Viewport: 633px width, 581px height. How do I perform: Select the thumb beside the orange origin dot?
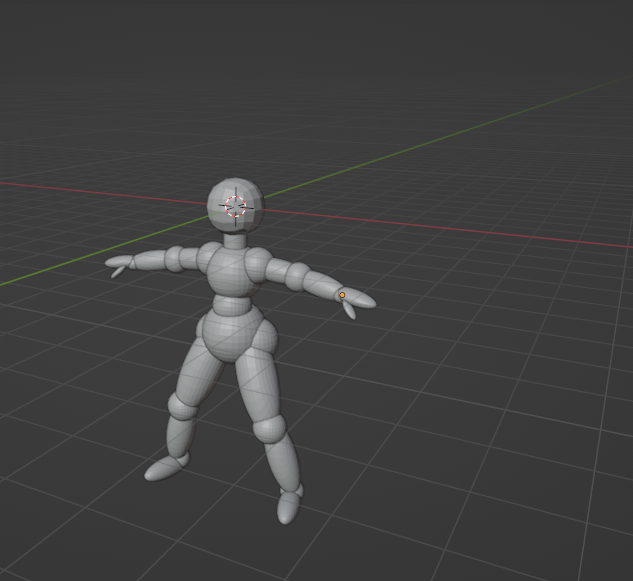pos(350,310)
